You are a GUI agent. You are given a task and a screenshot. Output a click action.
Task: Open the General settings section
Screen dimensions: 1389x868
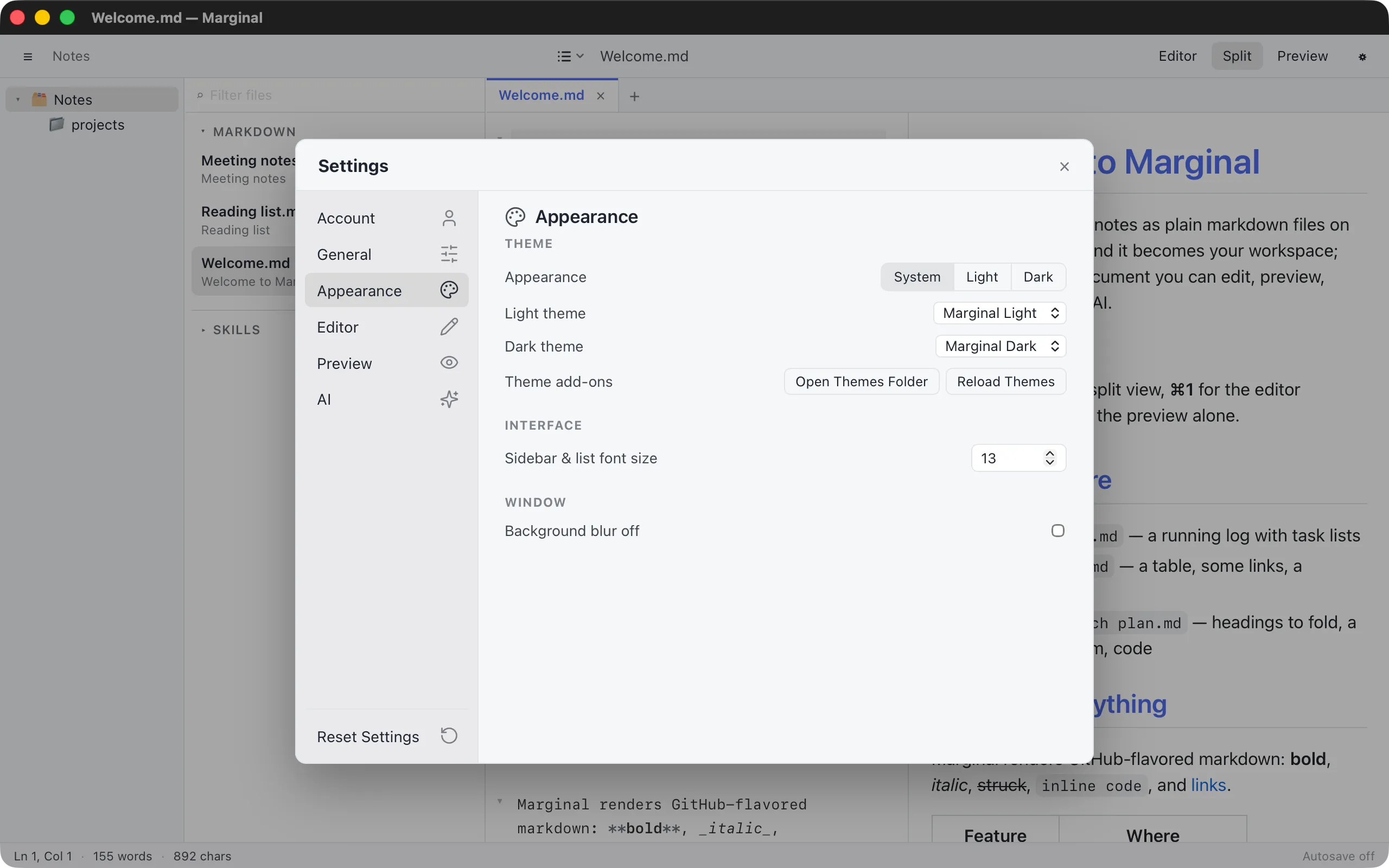point(386,254)
